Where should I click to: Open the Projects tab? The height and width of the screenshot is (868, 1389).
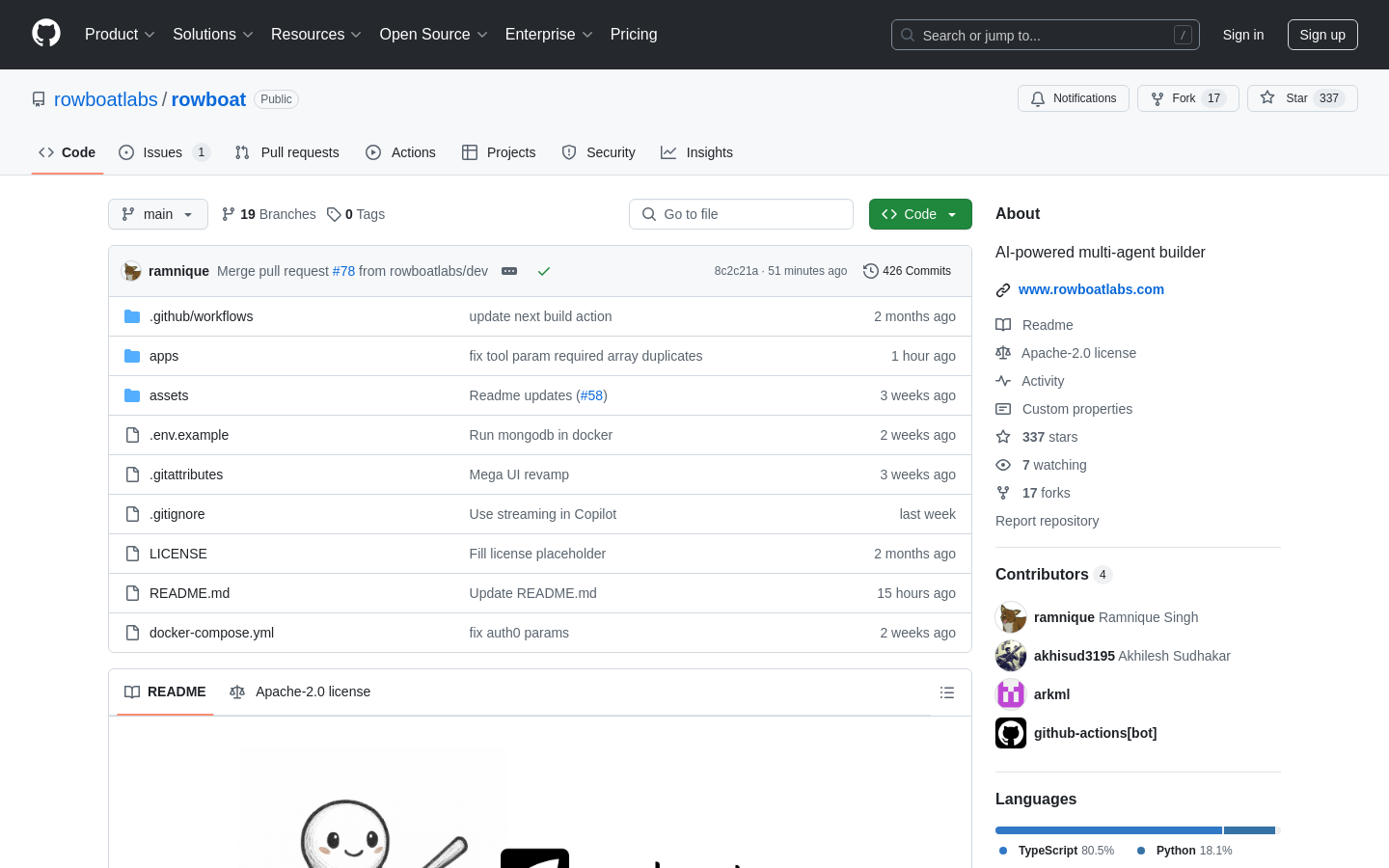(x=499, y=152)
